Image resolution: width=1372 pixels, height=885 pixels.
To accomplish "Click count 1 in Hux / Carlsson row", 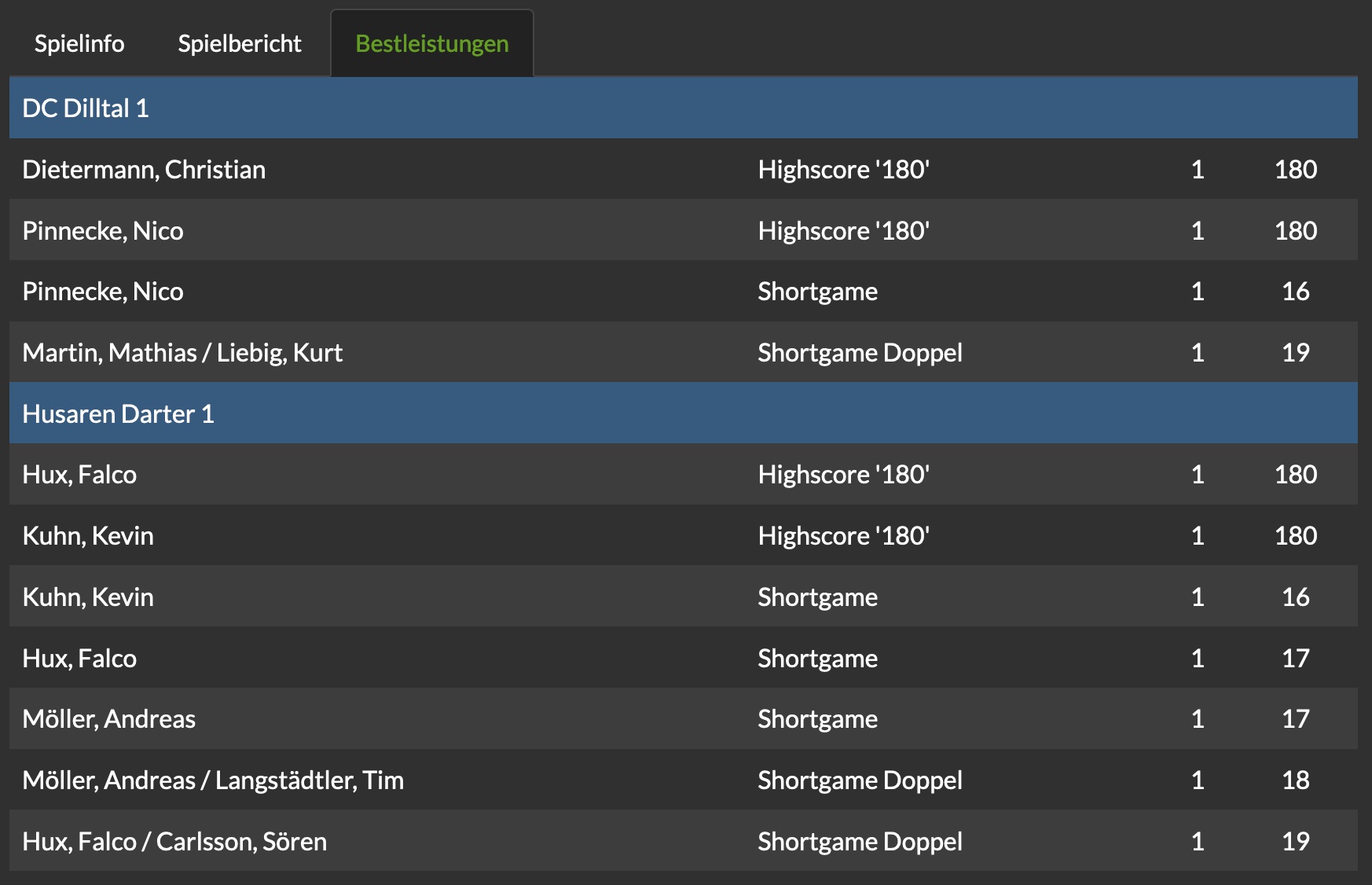I will point(1198,842).
